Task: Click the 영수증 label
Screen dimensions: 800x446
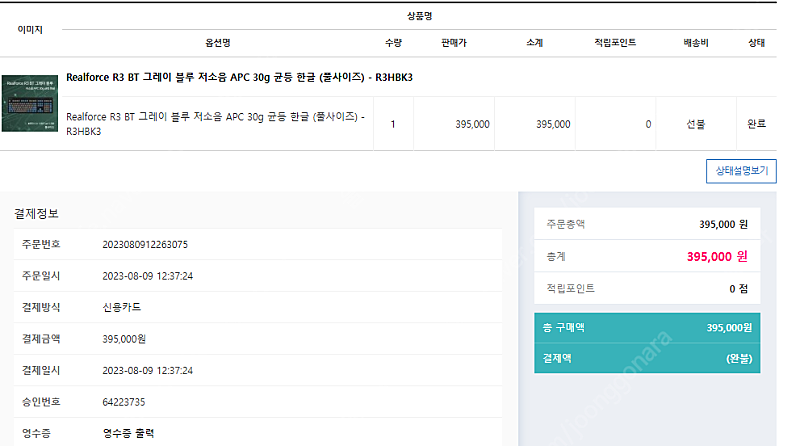Action: click(36, 433)
